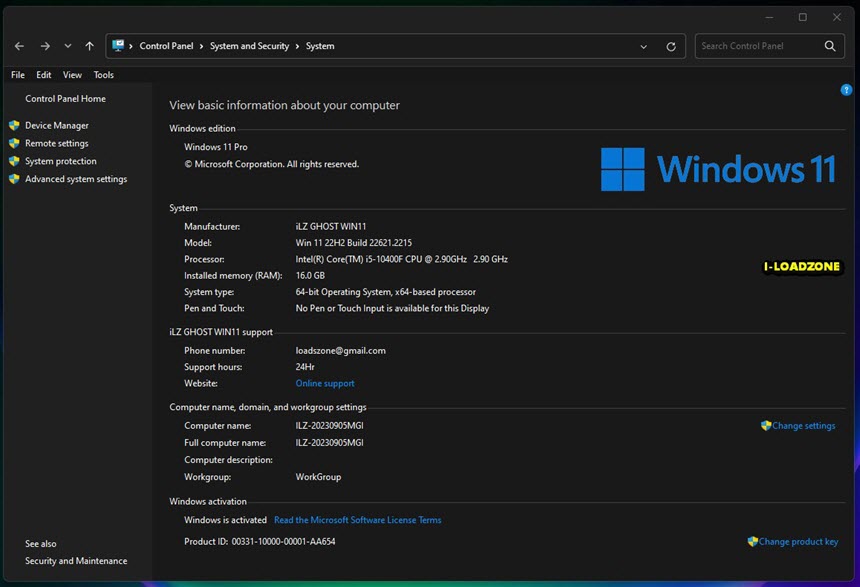
Task: Go up one level with up arrow
Action: (89, 46)
